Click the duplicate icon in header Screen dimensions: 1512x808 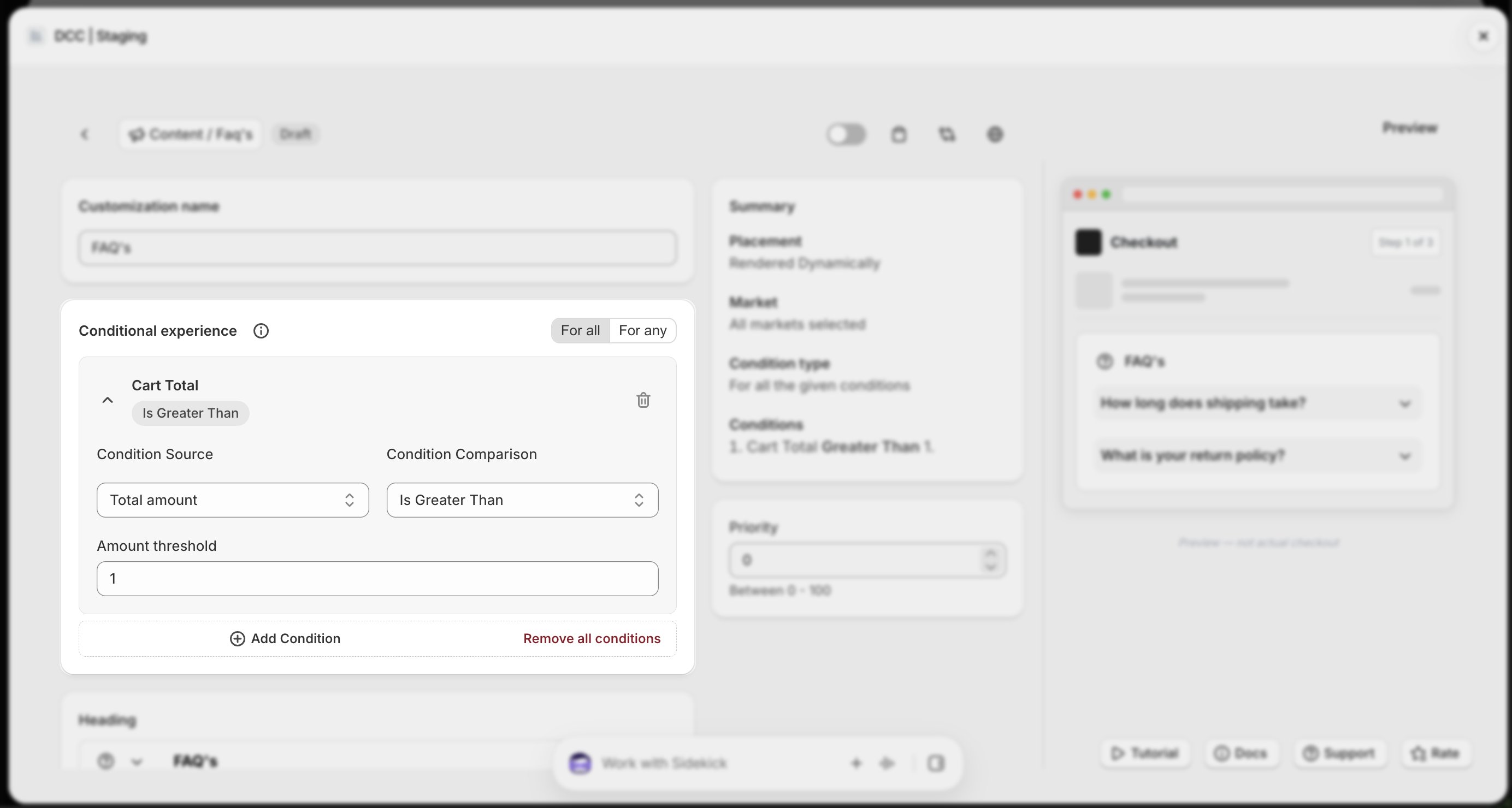click(947, 134)
